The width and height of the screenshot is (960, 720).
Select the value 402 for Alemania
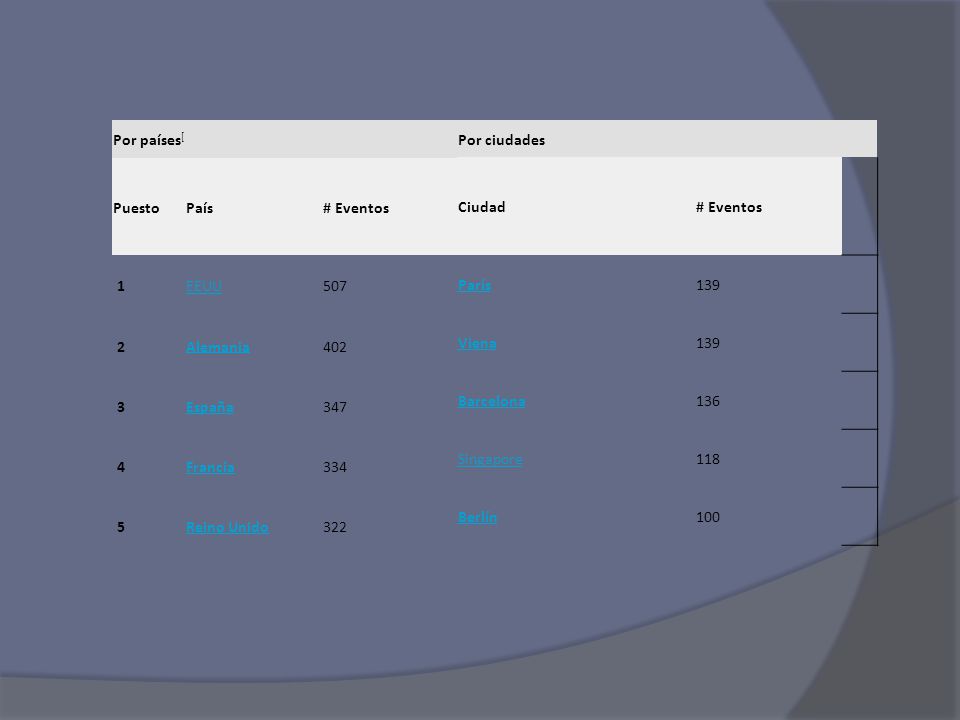click(x=334, y=347)
